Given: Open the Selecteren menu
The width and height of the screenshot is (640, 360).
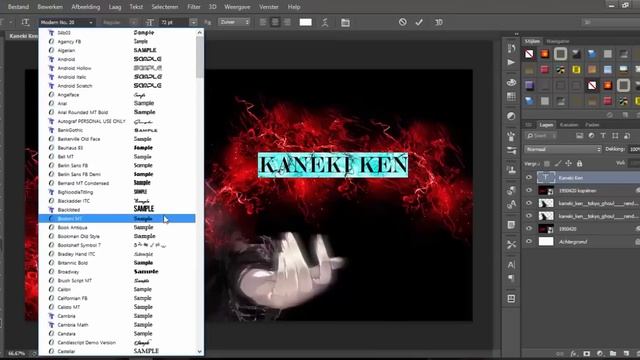Looking at the screenshot, I should [165, 7].
